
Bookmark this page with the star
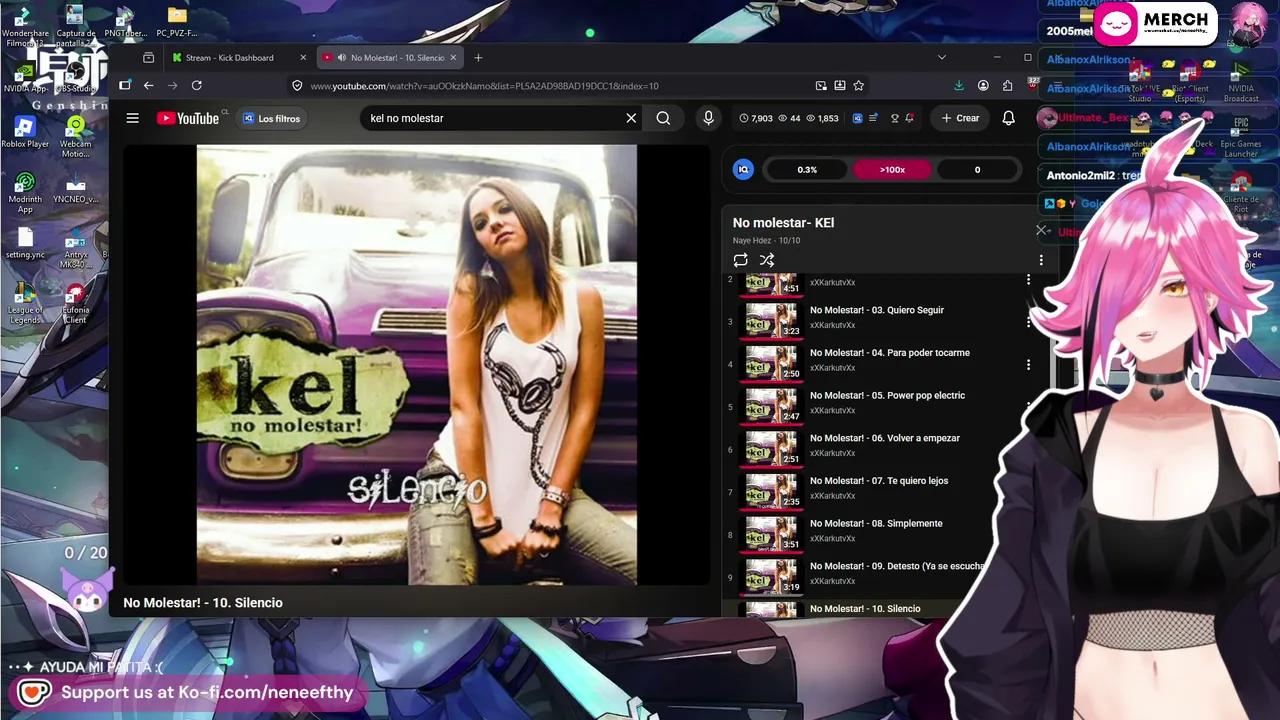point(858,86)
